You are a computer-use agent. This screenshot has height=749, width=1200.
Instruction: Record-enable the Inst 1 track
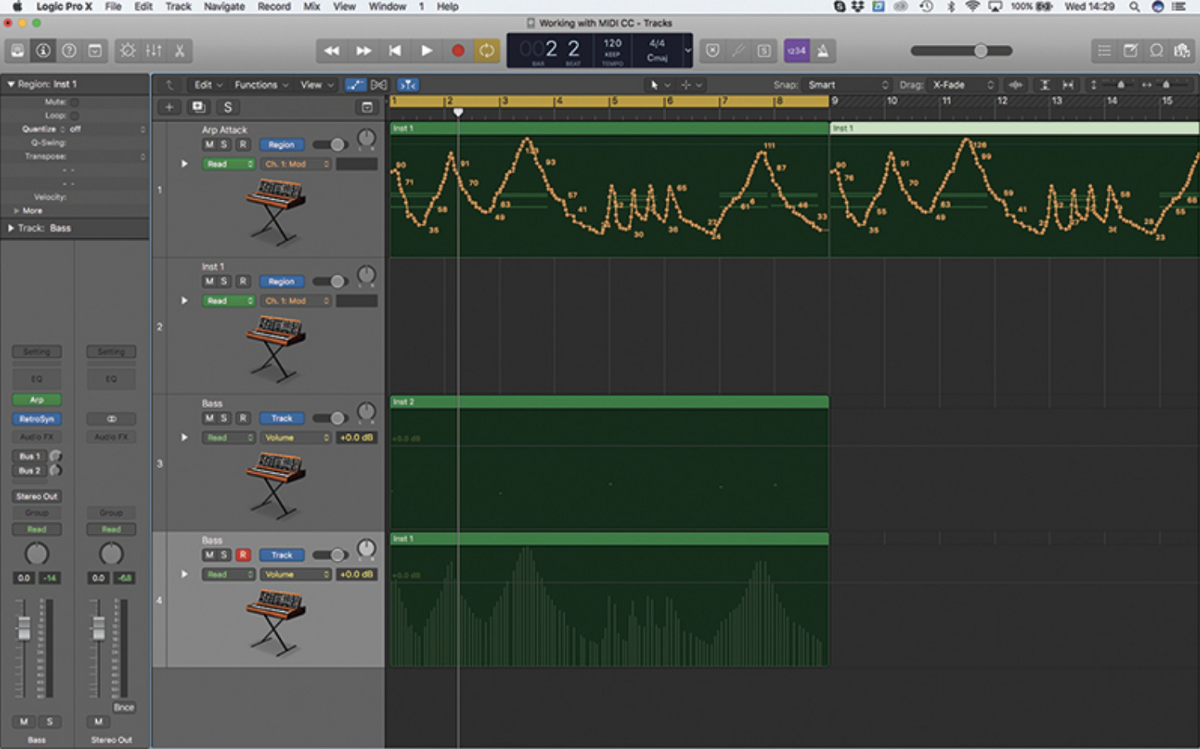242,281
